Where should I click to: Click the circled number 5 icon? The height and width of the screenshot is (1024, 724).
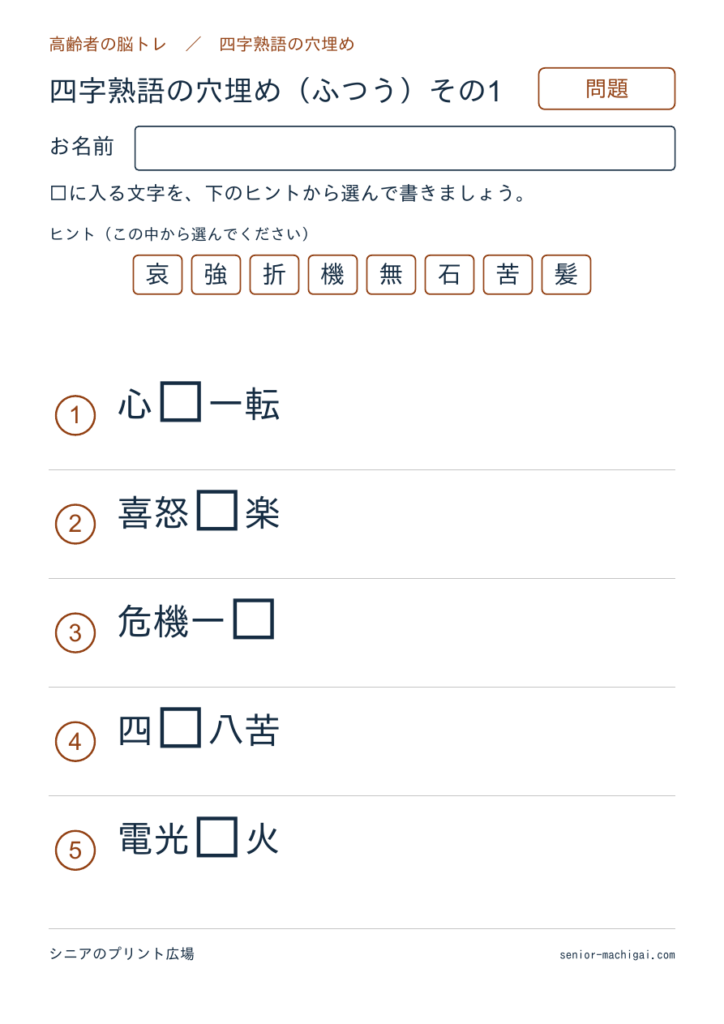[75, 850]
